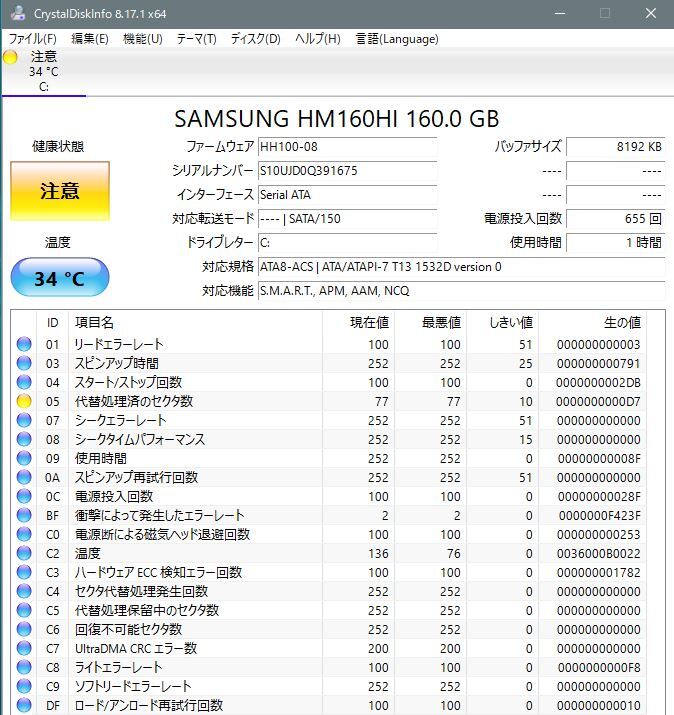
Task: Click the status icon for row 0A スピンアップ再試行回数
Action: 24,477
